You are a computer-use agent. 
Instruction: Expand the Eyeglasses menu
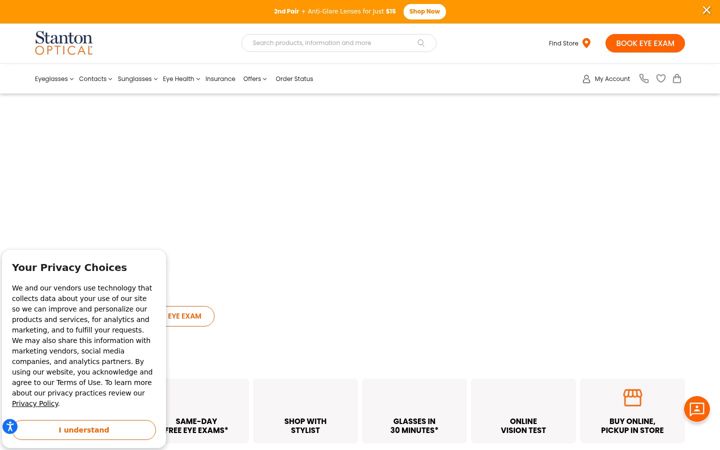[54, 79]
